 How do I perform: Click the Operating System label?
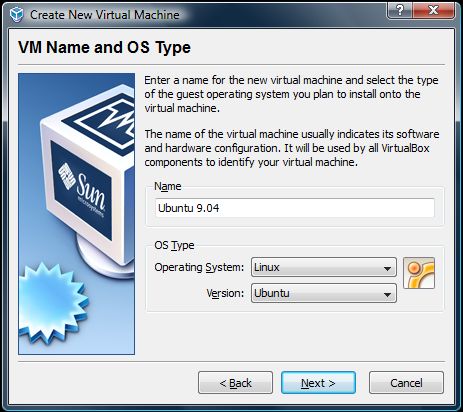(x=199, y=267)
